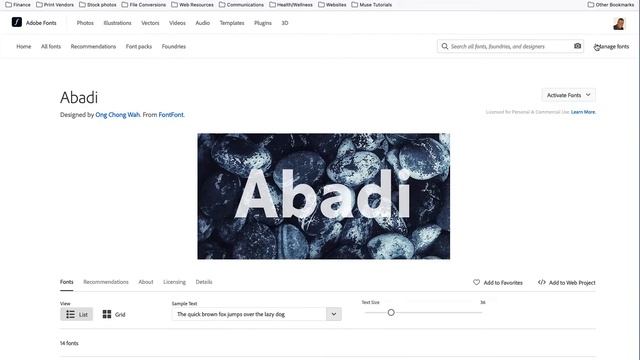
Task: Open the Websites bookmark folder
Action: pos(332,5)
